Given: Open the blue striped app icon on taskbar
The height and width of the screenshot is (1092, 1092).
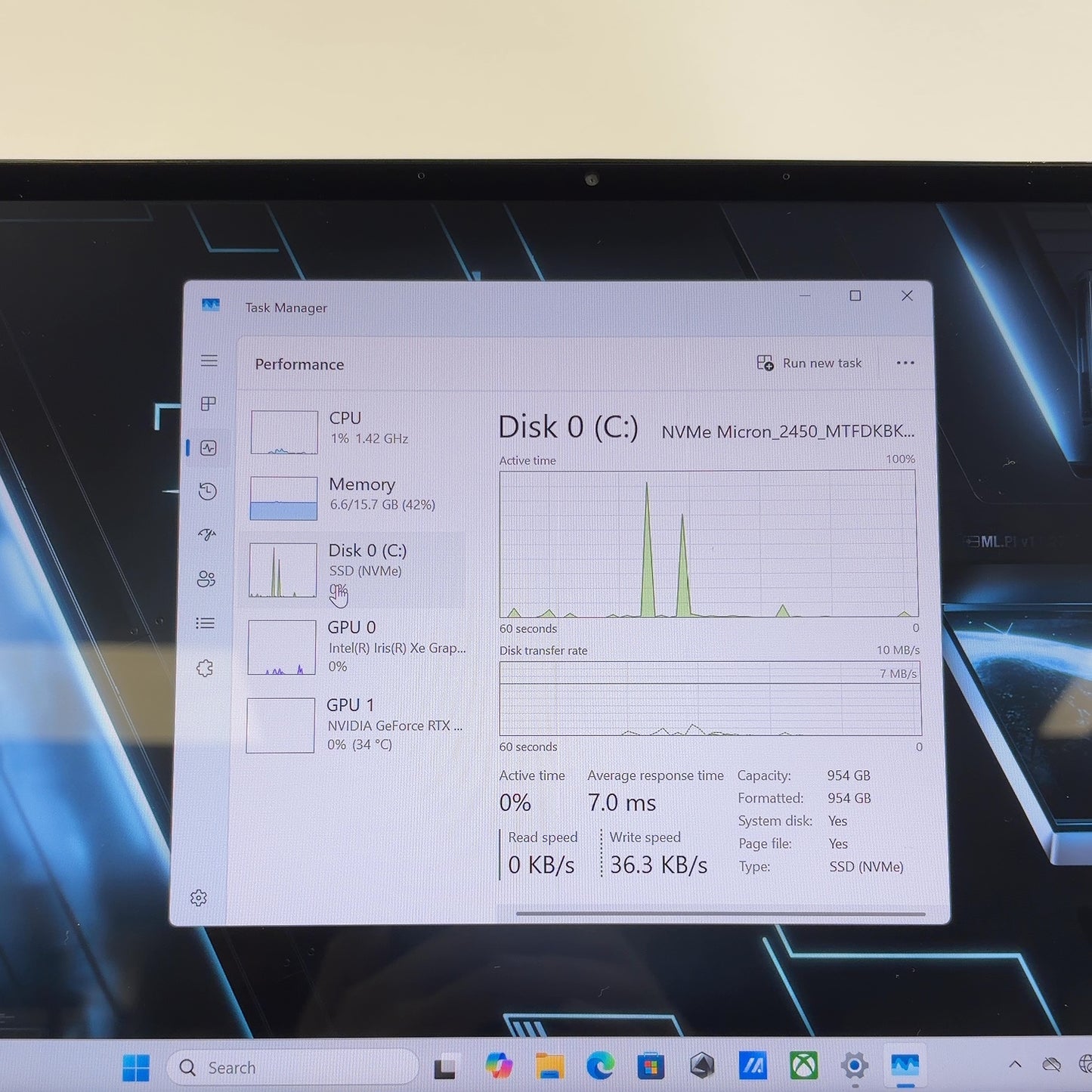Looking at the screenshot, I should point(753,1066).
